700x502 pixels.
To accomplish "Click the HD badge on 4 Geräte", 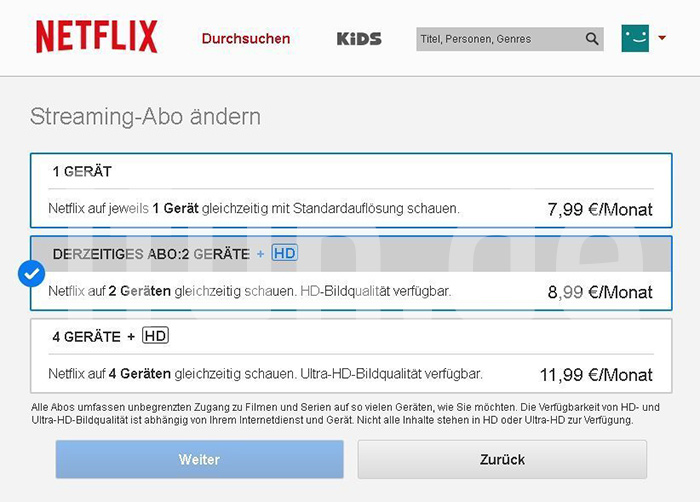I will pos(155,335).
